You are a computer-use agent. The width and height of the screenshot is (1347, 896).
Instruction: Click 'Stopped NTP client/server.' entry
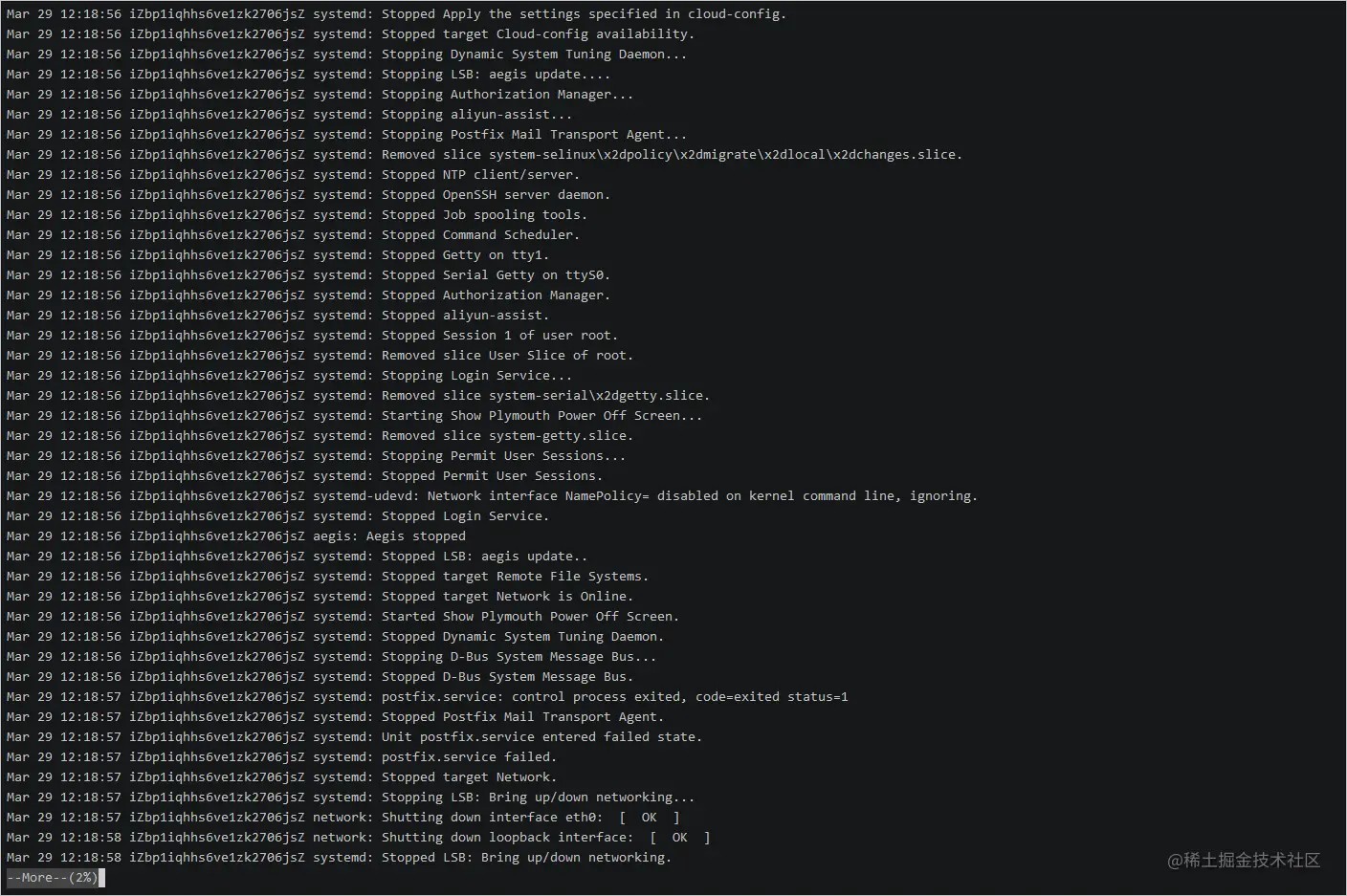click(480, 174)
